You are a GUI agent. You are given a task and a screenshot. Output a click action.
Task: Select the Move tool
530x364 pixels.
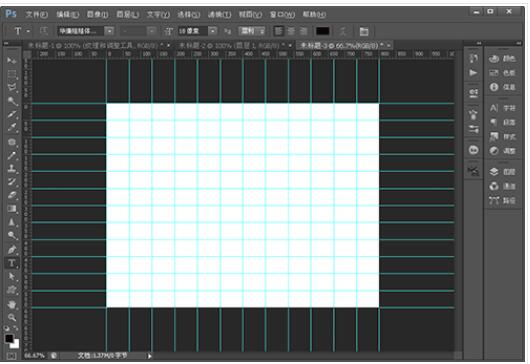(x=11, y=60)
